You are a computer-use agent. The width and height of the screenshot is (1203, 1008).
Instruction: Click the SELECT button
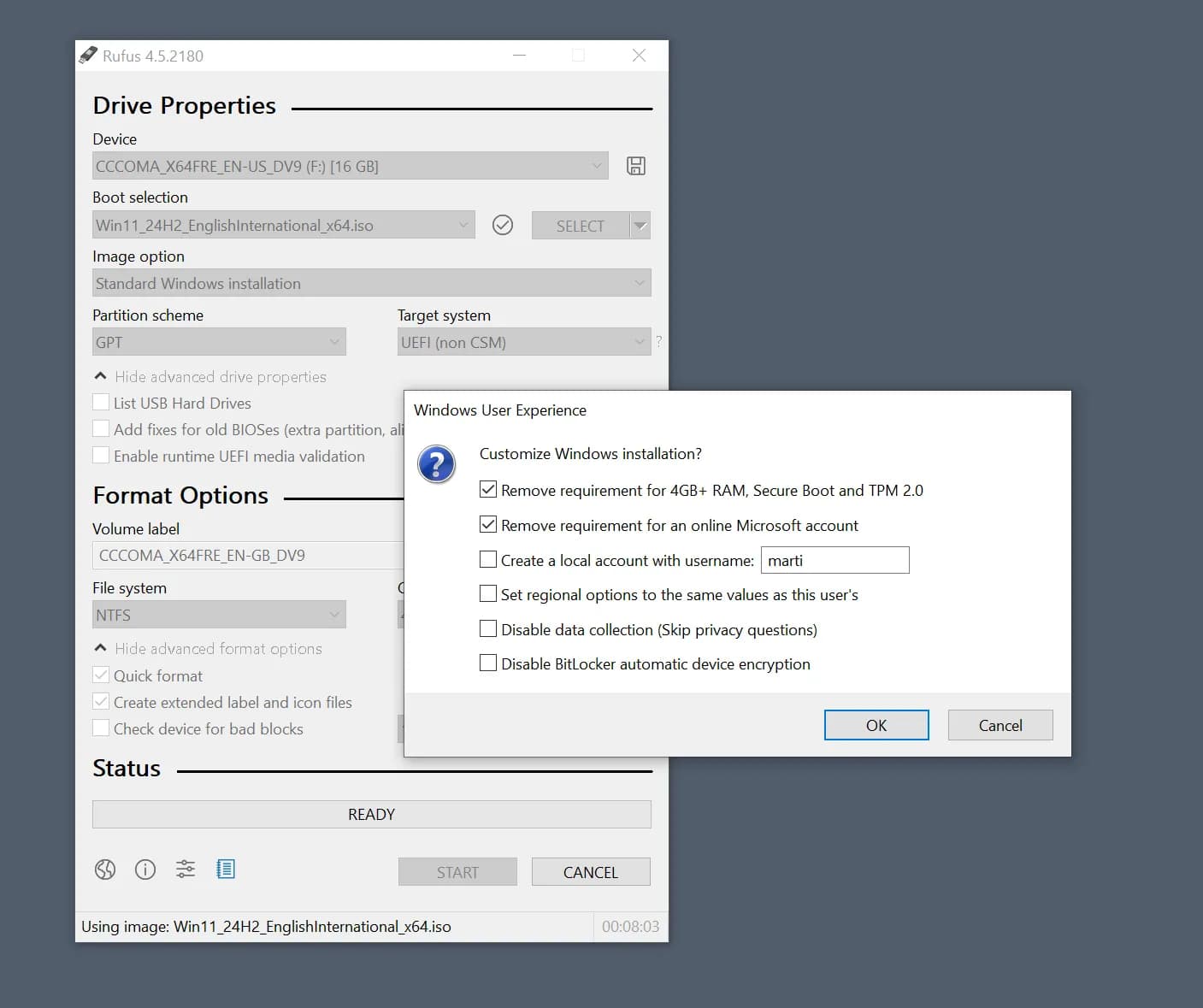[581, 226]
